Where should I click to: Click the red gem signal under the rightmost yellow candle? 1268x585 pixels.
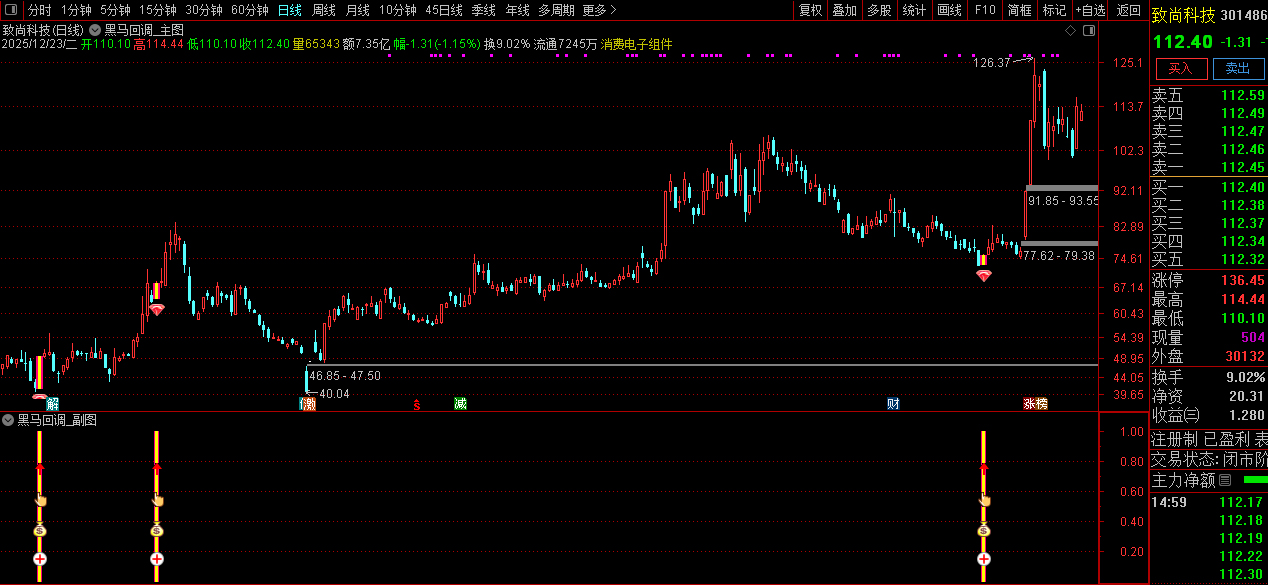point(984,275)
